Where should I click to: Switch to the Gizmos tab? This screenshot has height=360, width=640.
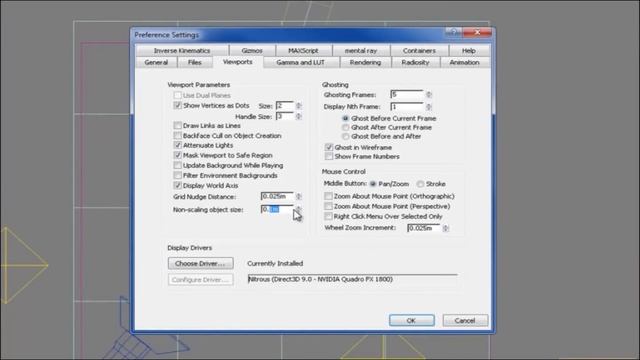tap(252, 51)
